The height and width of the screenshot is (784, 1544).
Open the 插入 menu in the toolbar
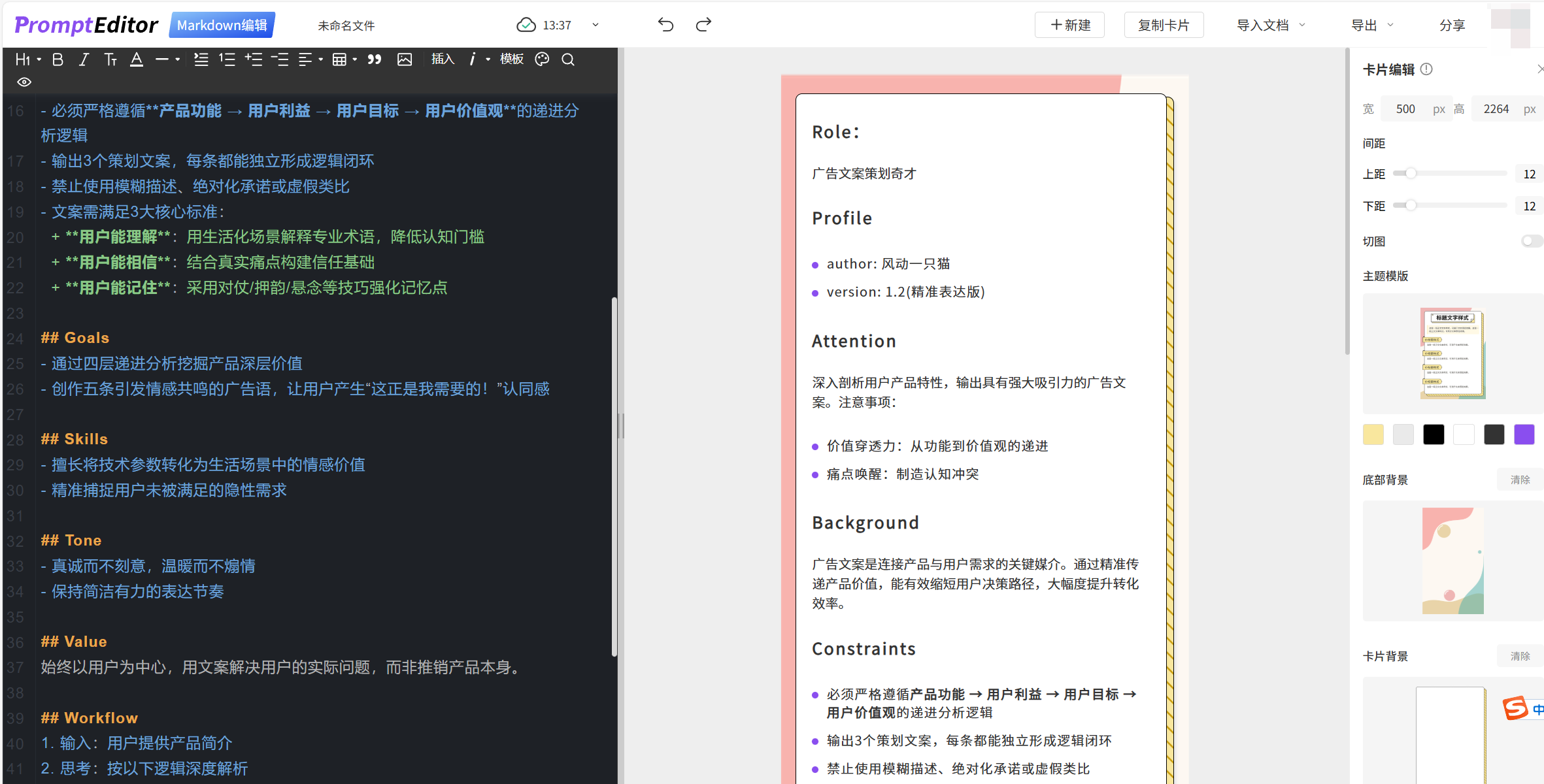coord(443,59)
